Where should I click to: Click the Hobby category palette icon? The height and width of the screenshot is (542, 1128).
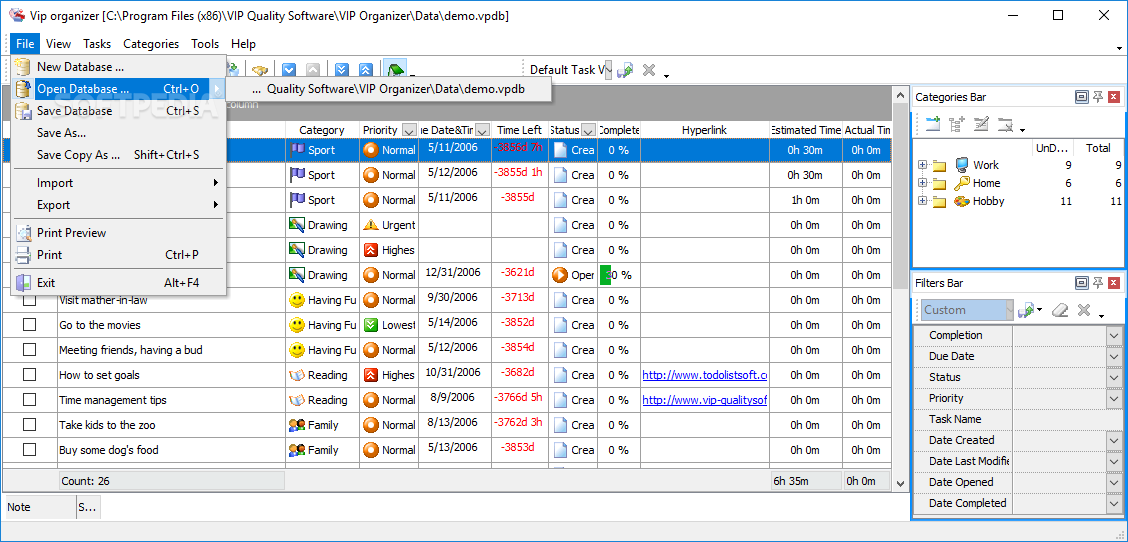pyautogui.click(x=962, y=202)
